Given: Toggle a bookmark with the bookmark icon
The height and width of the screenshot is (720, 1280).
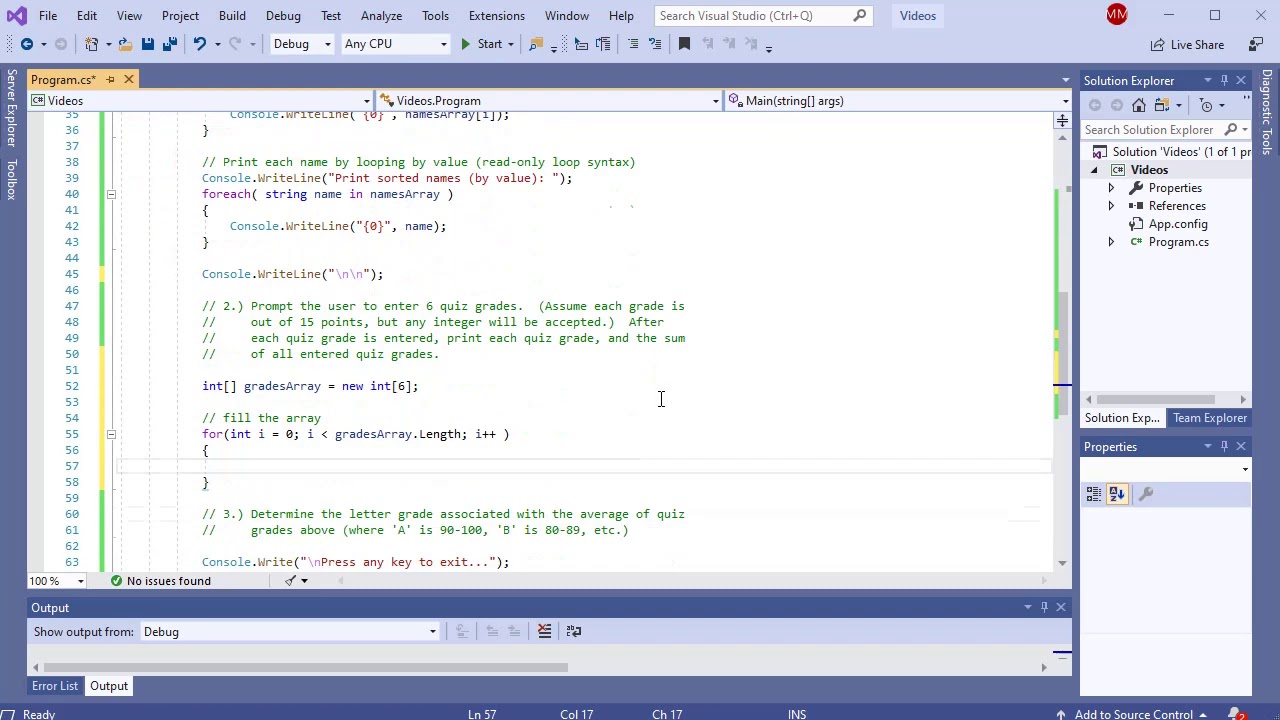Looking at the screenshot, I should 685,44.
